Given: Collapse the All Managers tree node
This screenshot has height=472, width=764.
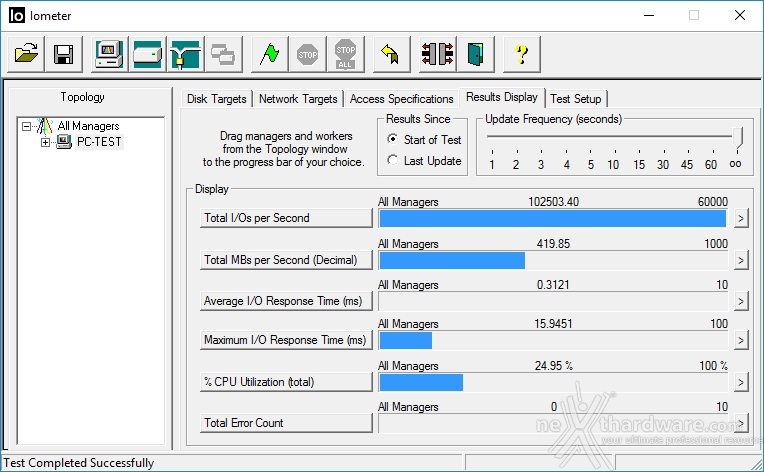Looking at the screenshot, I should coord(26,127).
